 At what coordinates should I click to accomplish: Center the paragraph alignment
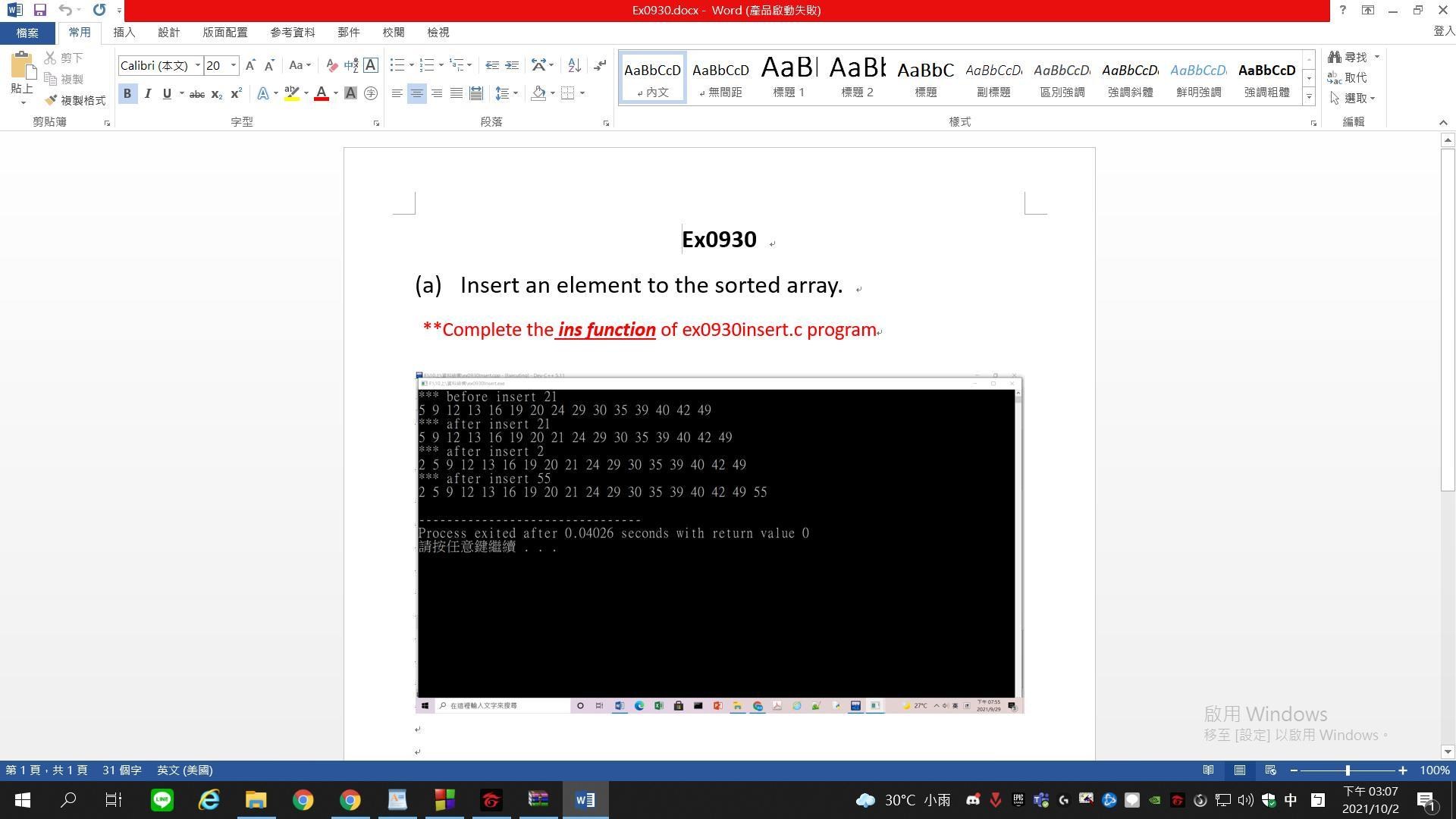click(417, 93)
